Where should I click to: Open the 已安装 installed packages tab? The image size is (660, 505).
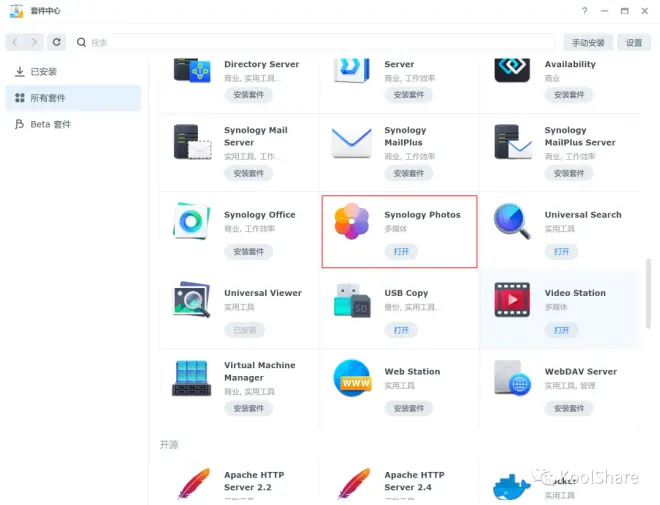(x=73, y=72)
